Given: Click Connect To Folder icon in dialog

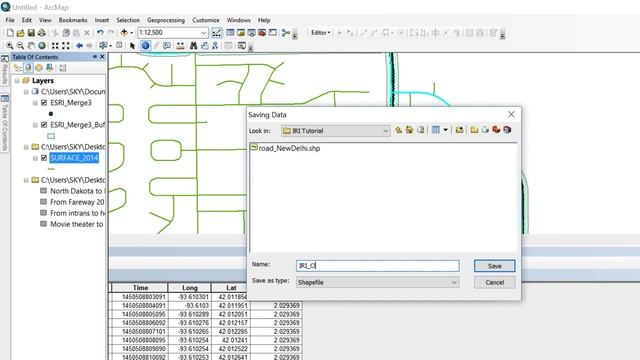Looking at the screenshot, I should [460, 130].
